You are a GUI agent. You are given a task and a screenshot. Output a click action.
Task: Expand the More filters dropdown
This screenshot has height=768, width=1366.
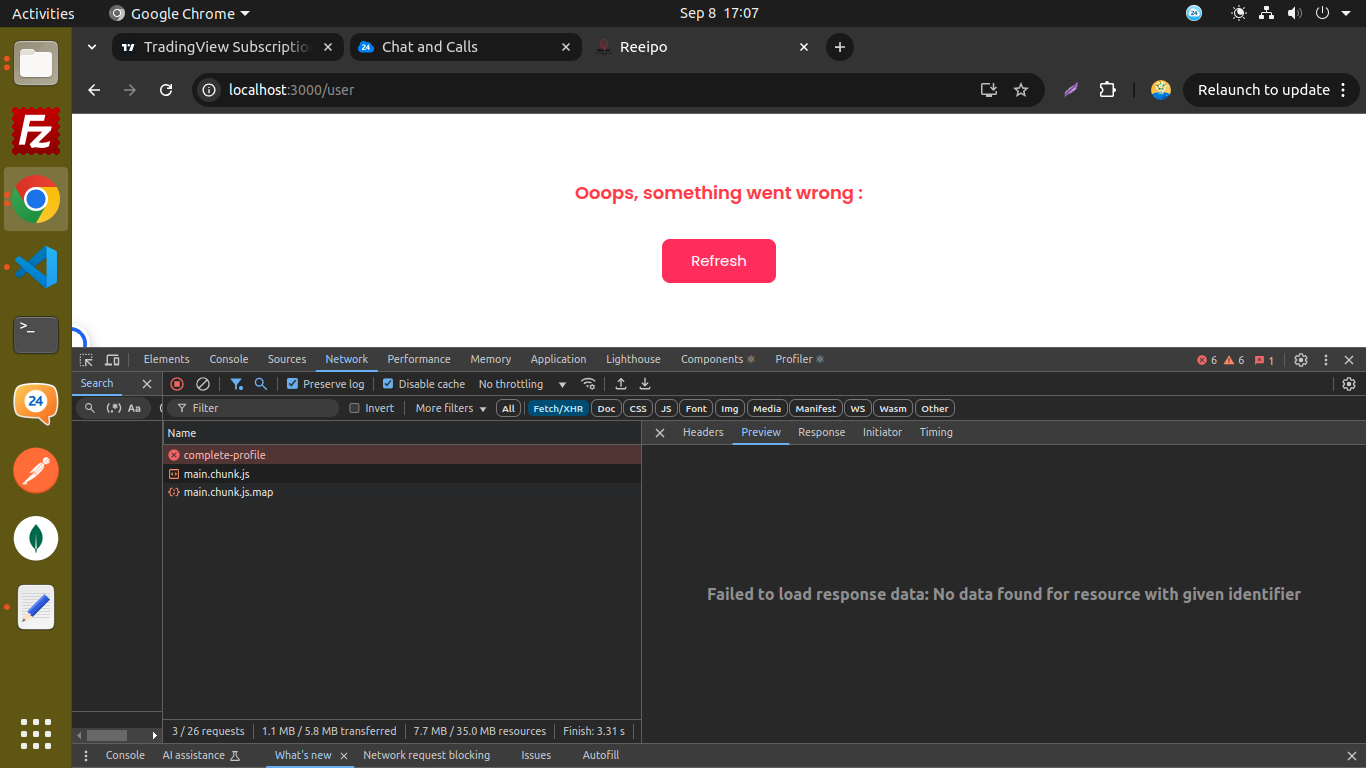pyautogui.click(x=451, y=408)
